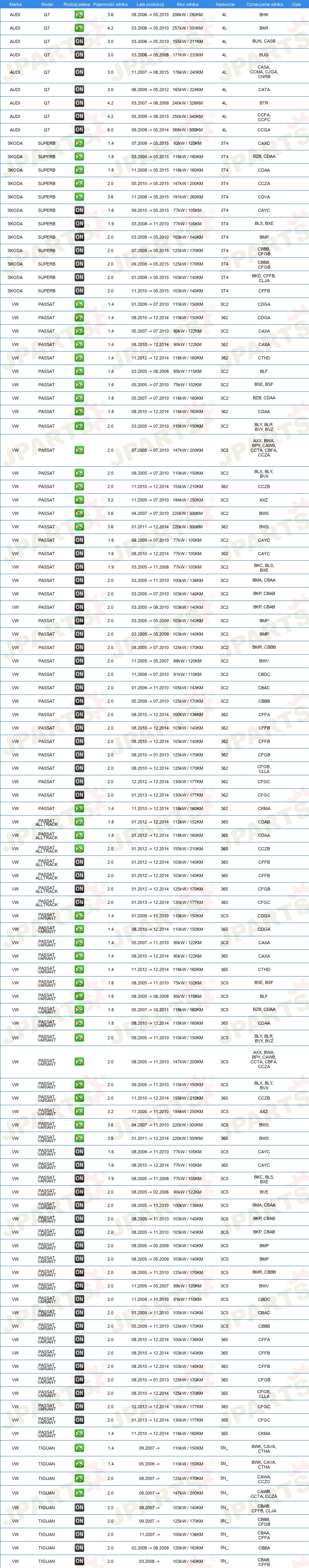Viewport: 309px width, 1568px height.
Task: Select the '257kW / 350KM' power cell
Action: point(188,28)
